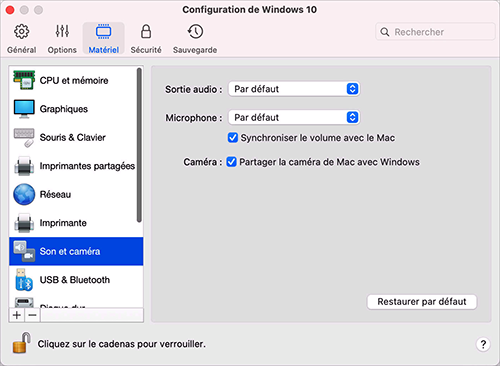Open help with the question mark button

(483, 344)
